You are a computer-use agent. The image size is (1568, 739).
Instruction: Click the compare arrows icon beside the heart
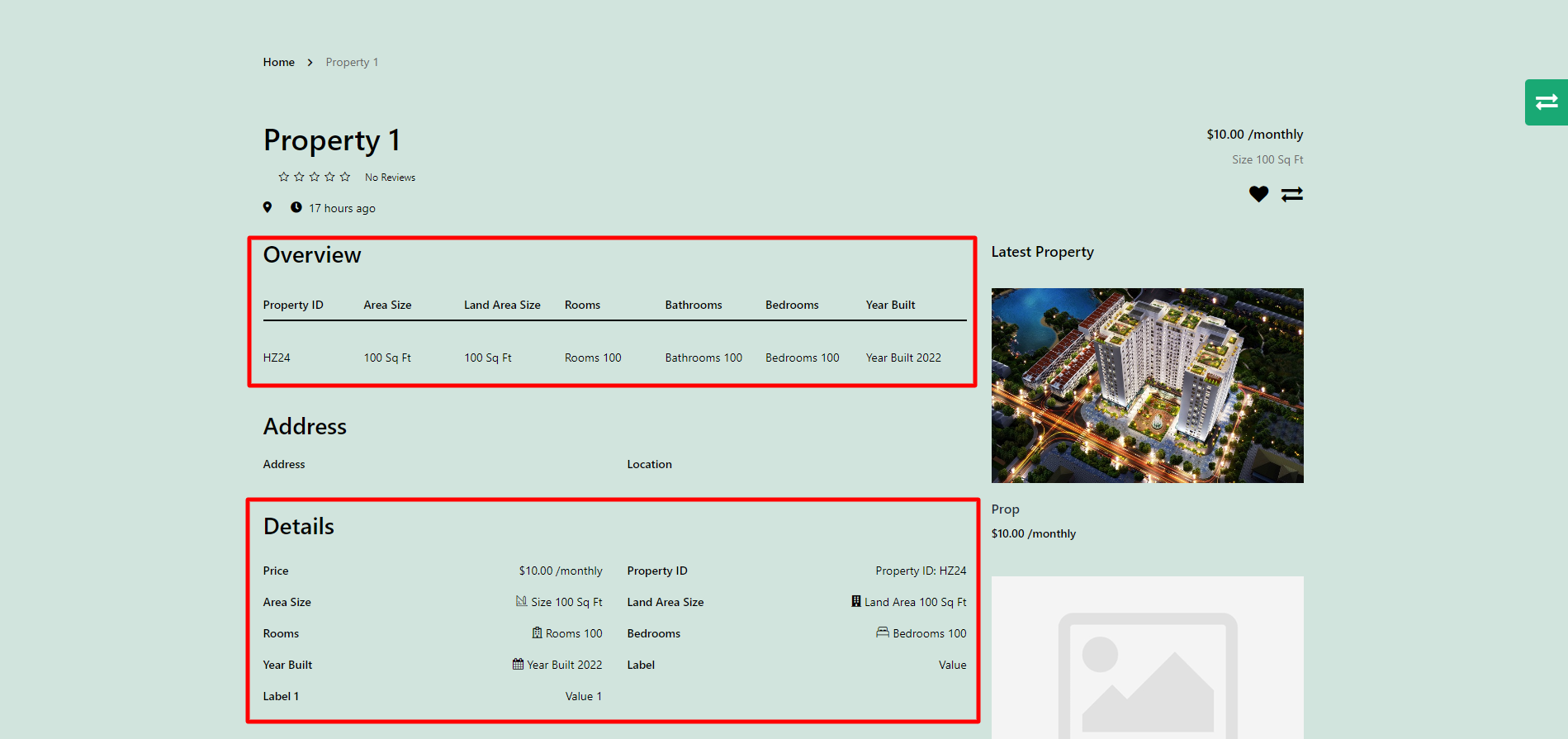1292,194
